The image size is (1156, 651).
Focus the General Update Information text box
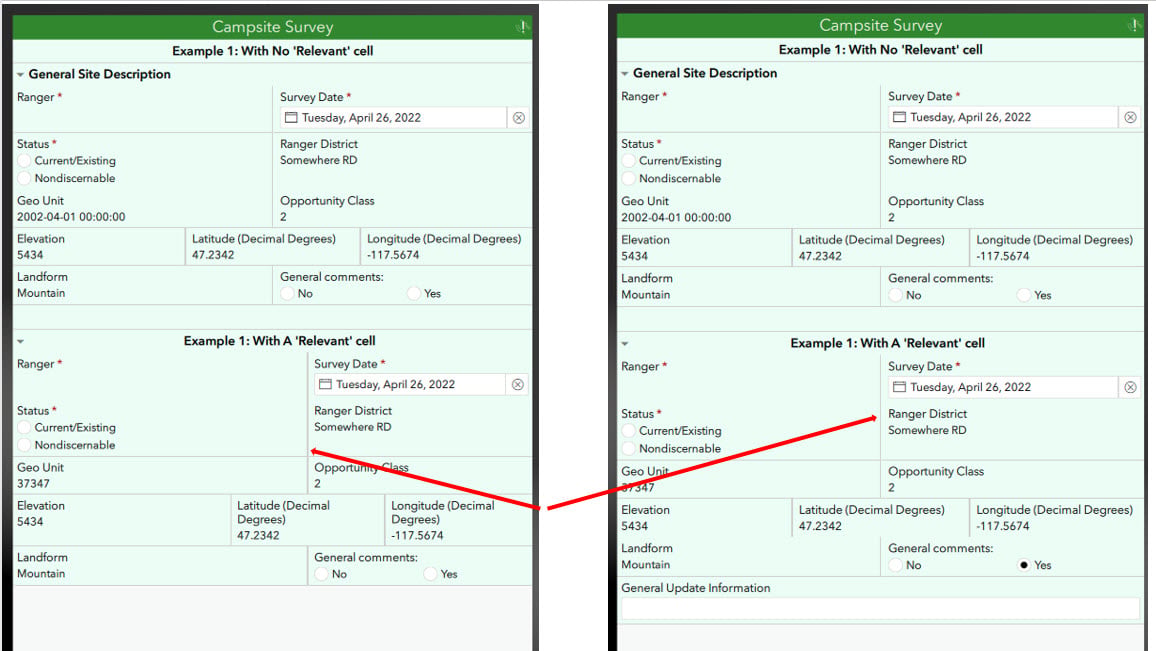coord(880,609)
